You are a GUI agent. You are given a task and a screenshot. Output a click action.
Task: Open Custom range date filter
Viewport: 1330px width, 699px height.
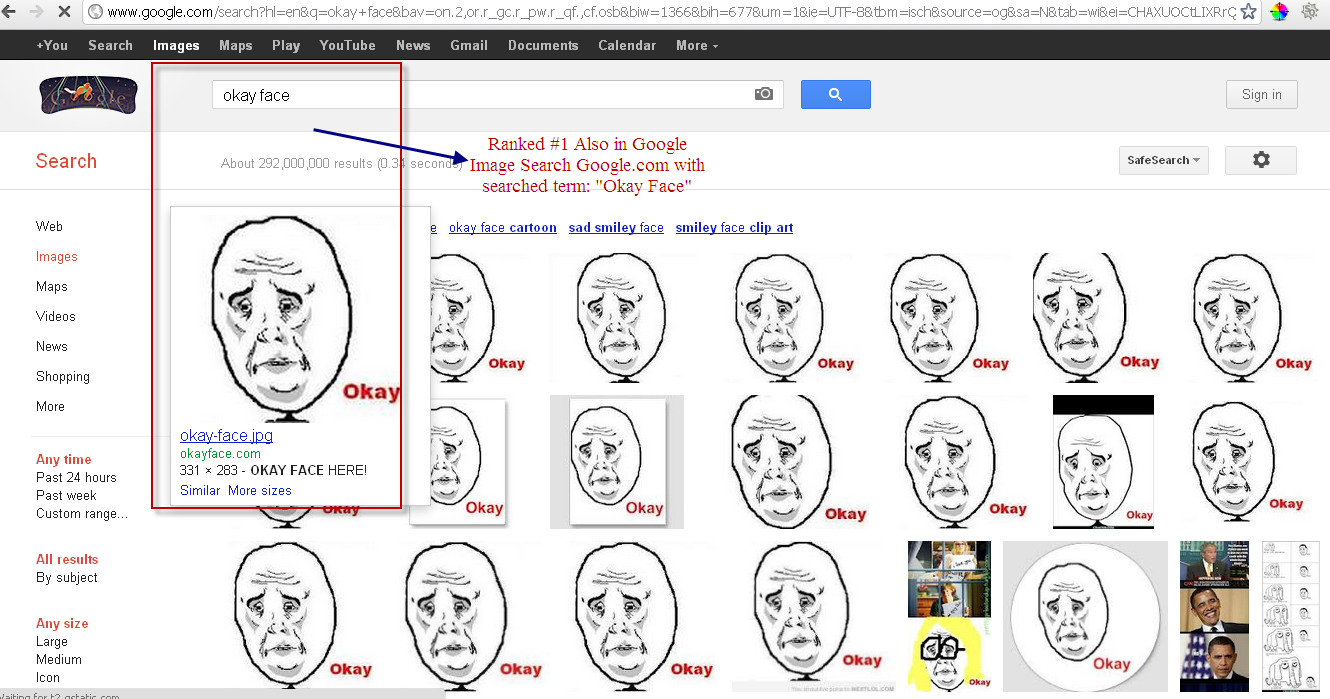tap(82, 513)
